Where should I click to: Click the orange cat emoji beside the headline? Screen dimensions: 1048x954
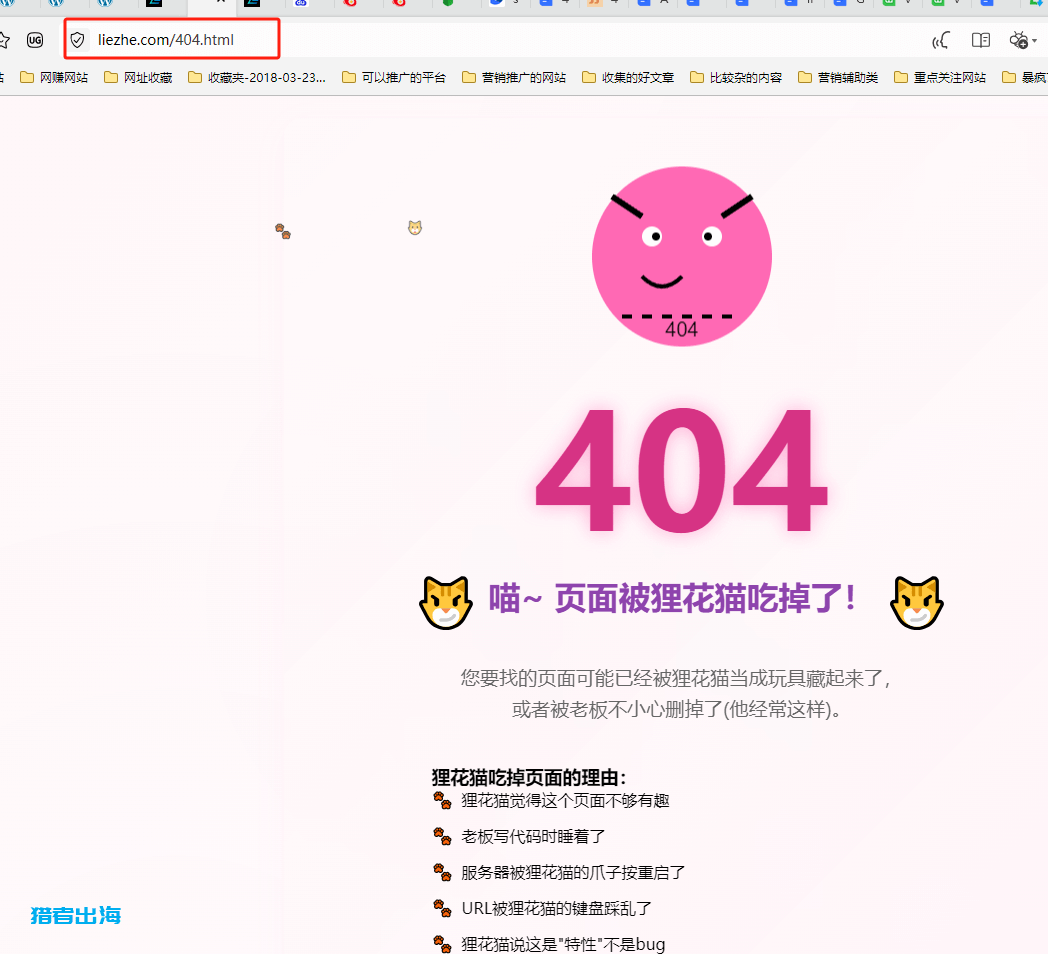(x=446, y=601)
